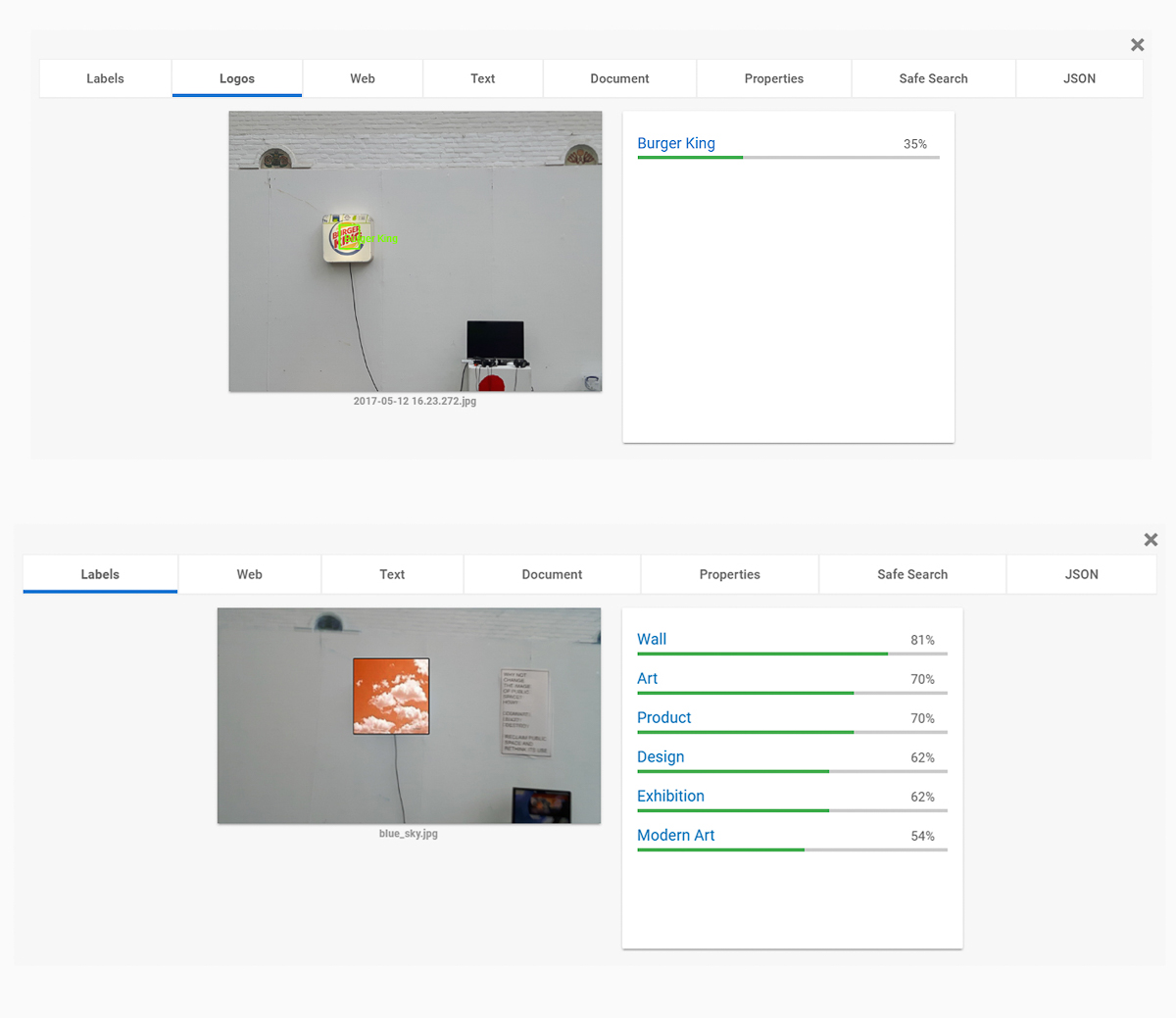Image resolution: width=1176 pixels, height=1018 pixels.
Task: Open Text tab in the top panel
Action: tap(482, 78)
